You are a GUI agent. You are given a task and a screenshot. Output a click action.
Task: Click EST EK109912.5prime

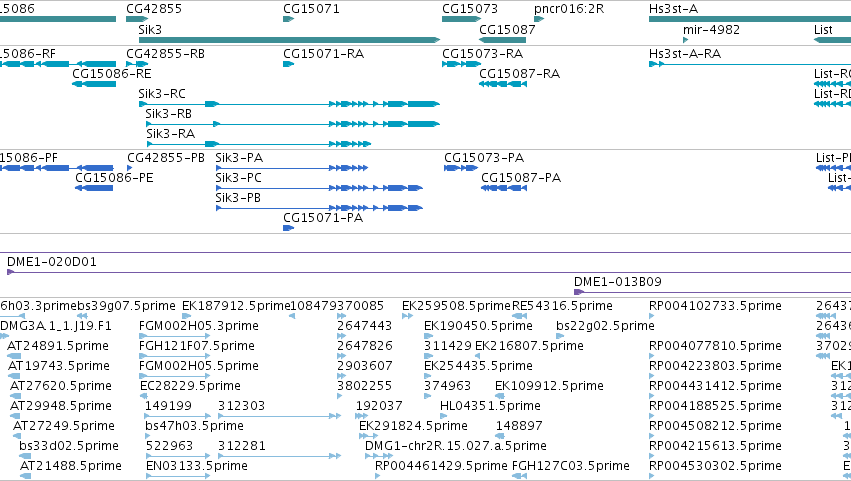(x=549, y=387)
